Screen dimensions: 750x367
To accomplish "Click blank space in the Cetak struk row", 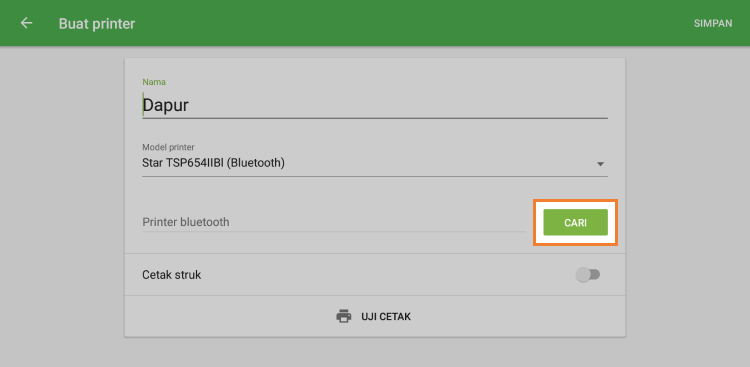I will coord(383,275).
